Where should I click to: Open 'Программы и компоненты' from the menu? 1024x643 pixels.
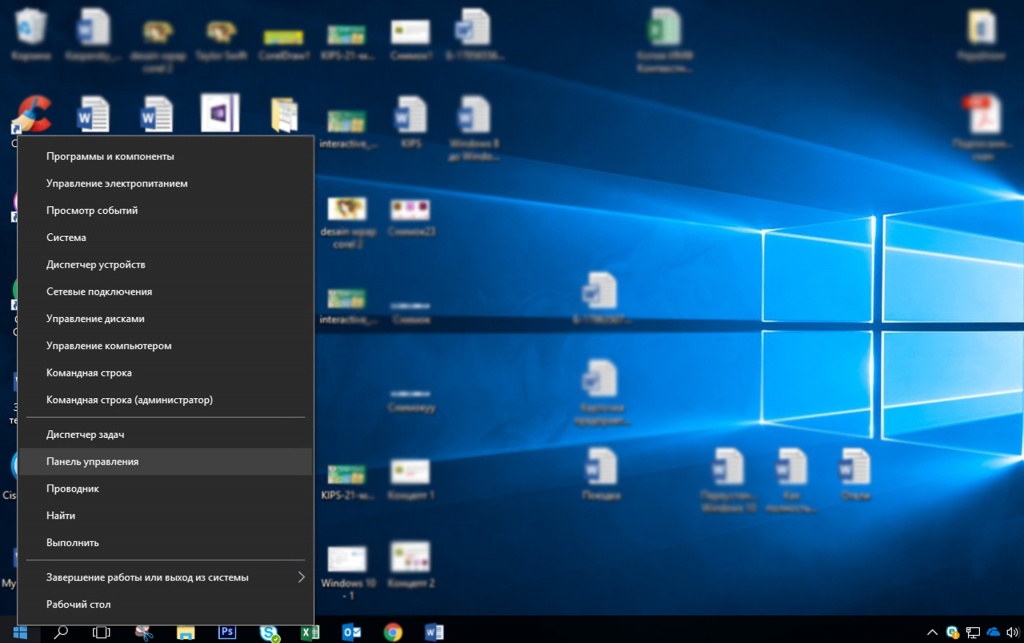click(x=166, y=156)
